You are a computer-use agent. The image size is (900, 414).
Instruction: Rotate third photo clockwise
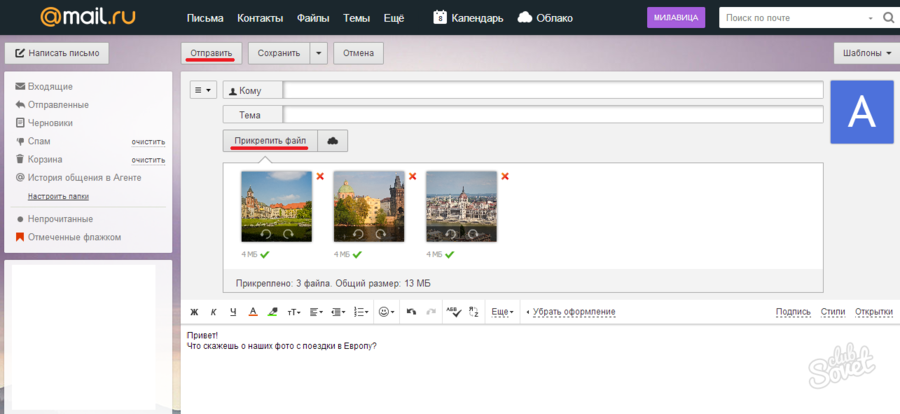pyautogui.click(x=473, y=234)
